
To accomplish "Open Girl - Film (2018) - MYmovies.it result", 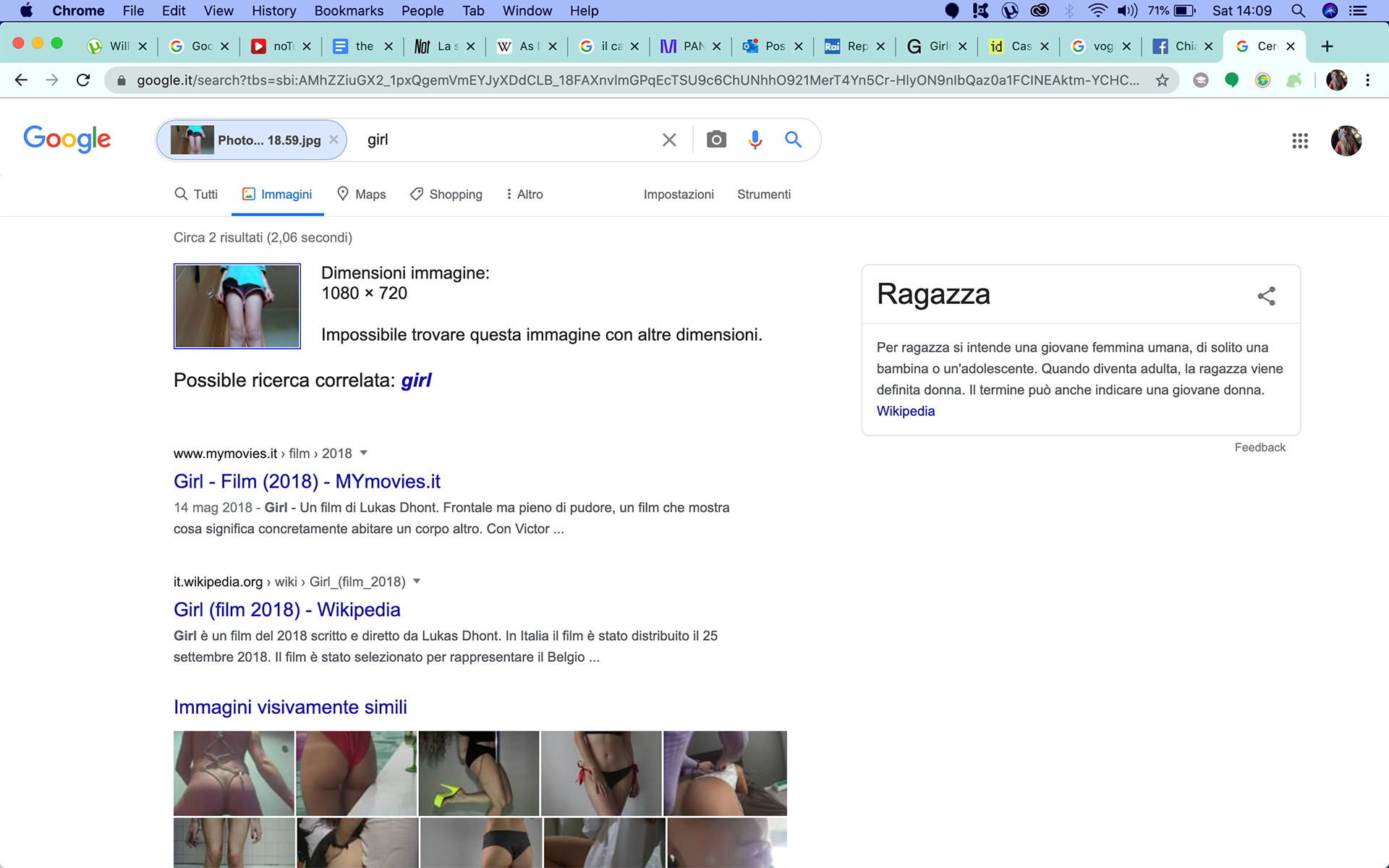I will coord(307,481).
